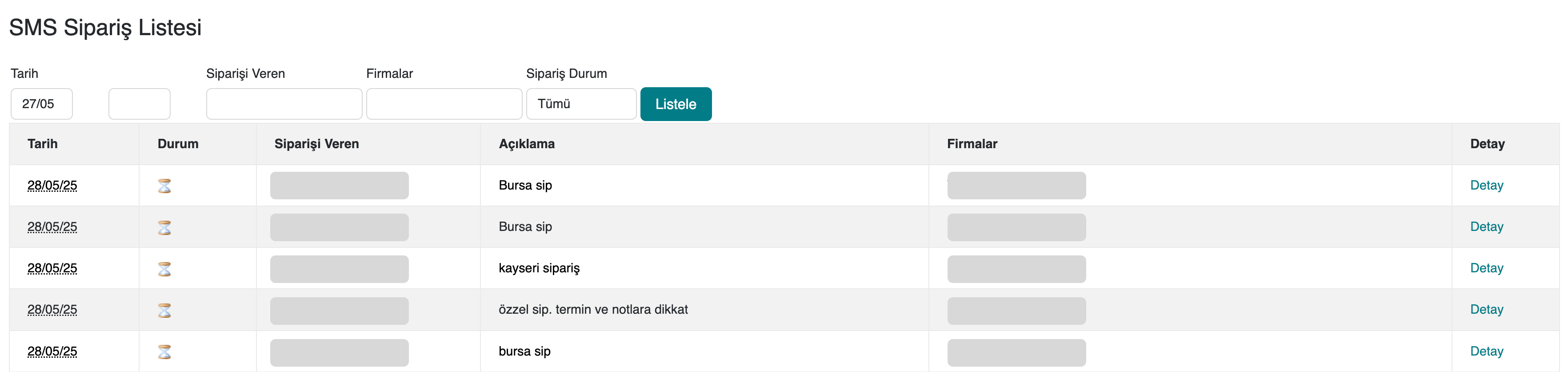Open Detay link for second Bursa sip row

pyautogui.click(x=1486, y=227)
